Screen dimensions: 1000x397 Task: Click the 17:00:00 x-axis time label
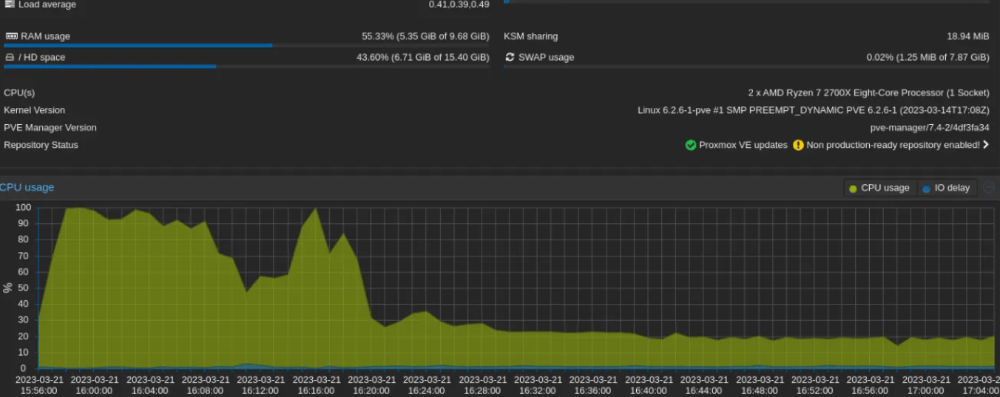[925, 386]
